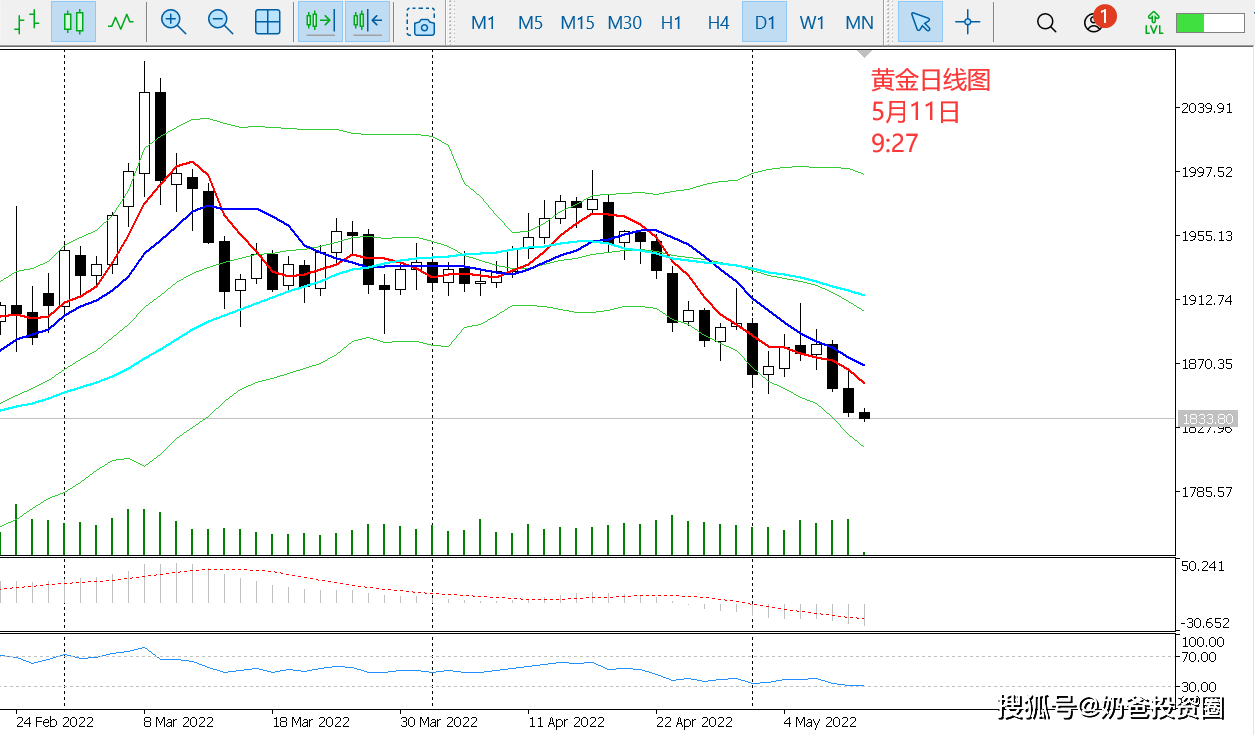Select the H1 timeframe
1255x735 pixels.
tap(672, 22)
